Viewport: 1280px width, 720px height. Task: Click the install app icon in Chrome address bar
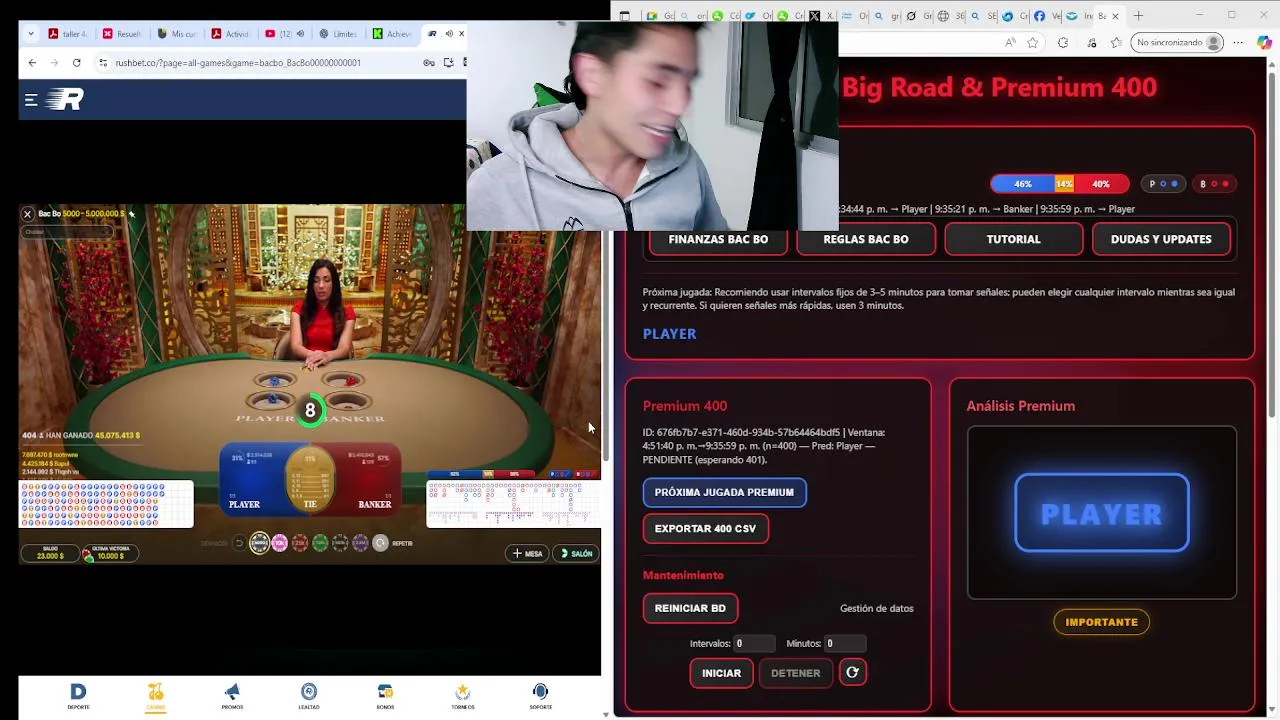pos(448,62)
